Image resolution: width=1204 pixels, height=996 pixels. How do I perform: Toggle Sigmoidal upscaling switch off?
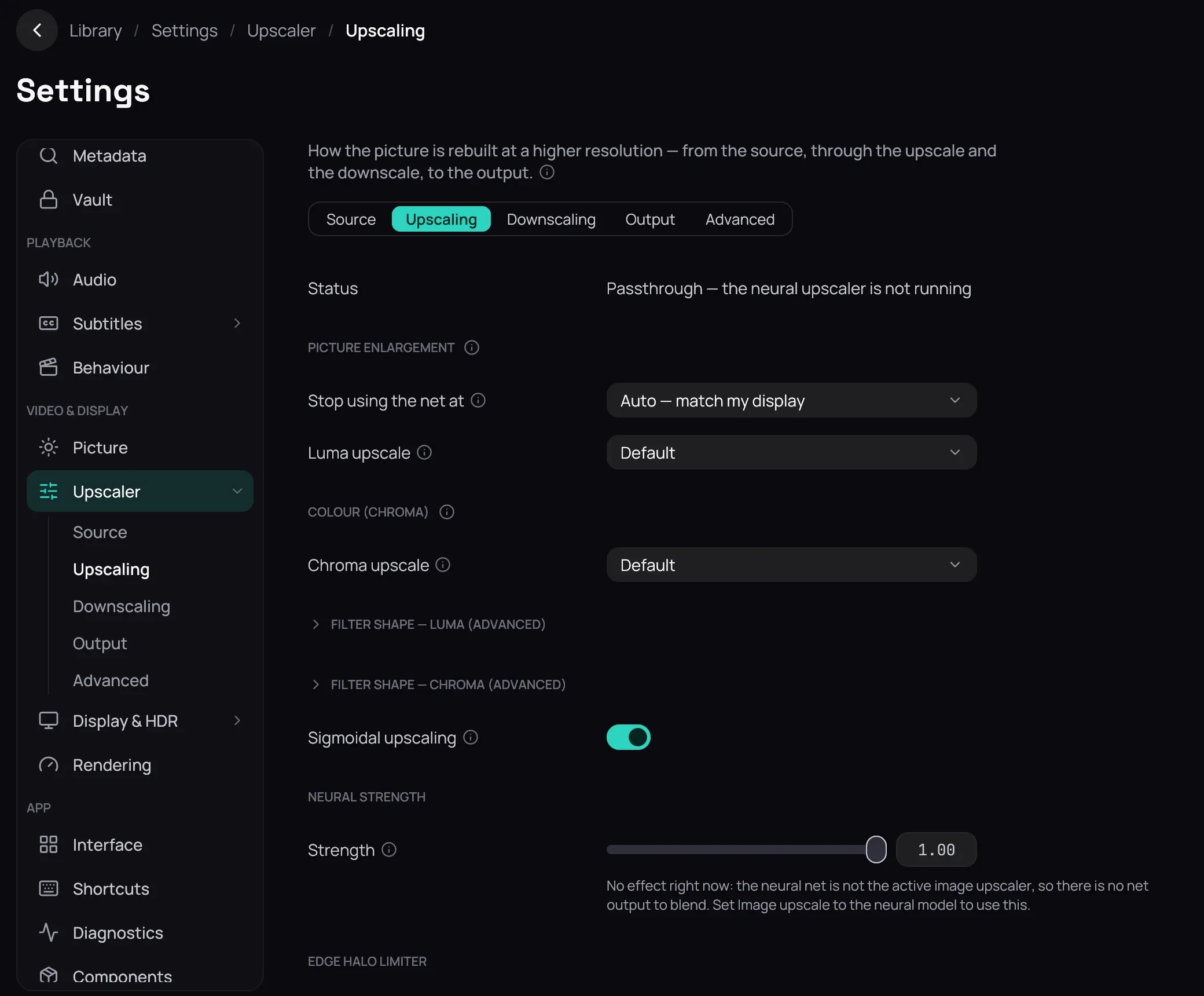(629, 737)
